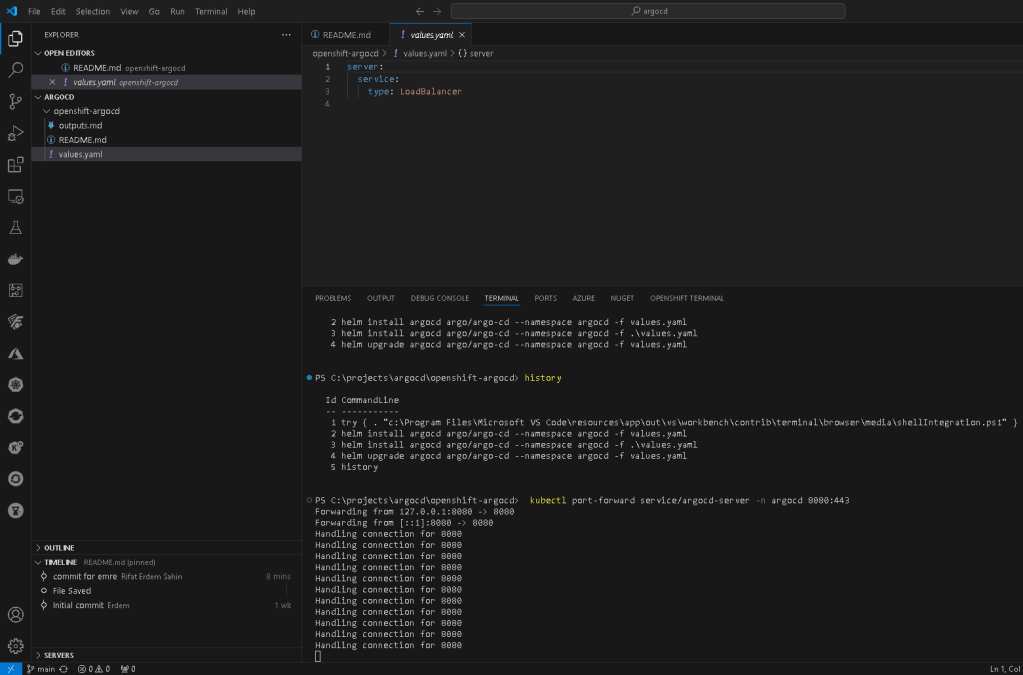Open the Run and Debug view

pyautogui.click(x=16, y=133)
